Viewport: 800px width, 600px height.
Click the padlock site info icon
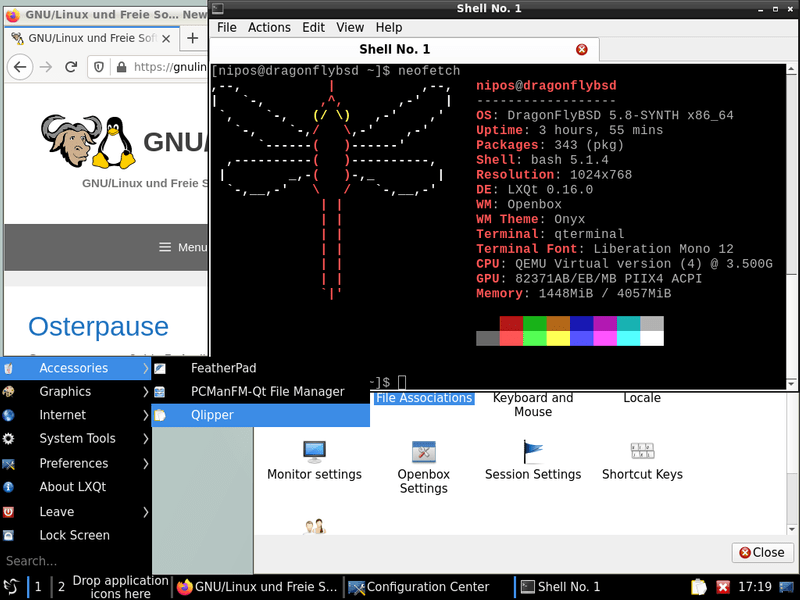pos(121,67)
